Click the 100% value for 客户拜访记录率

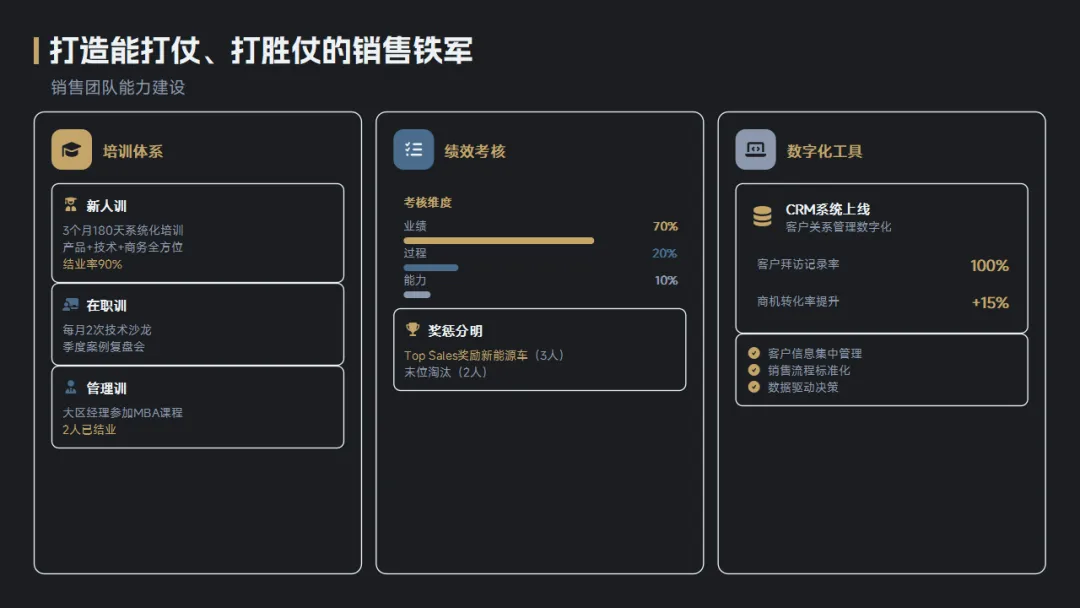point(989,266)
